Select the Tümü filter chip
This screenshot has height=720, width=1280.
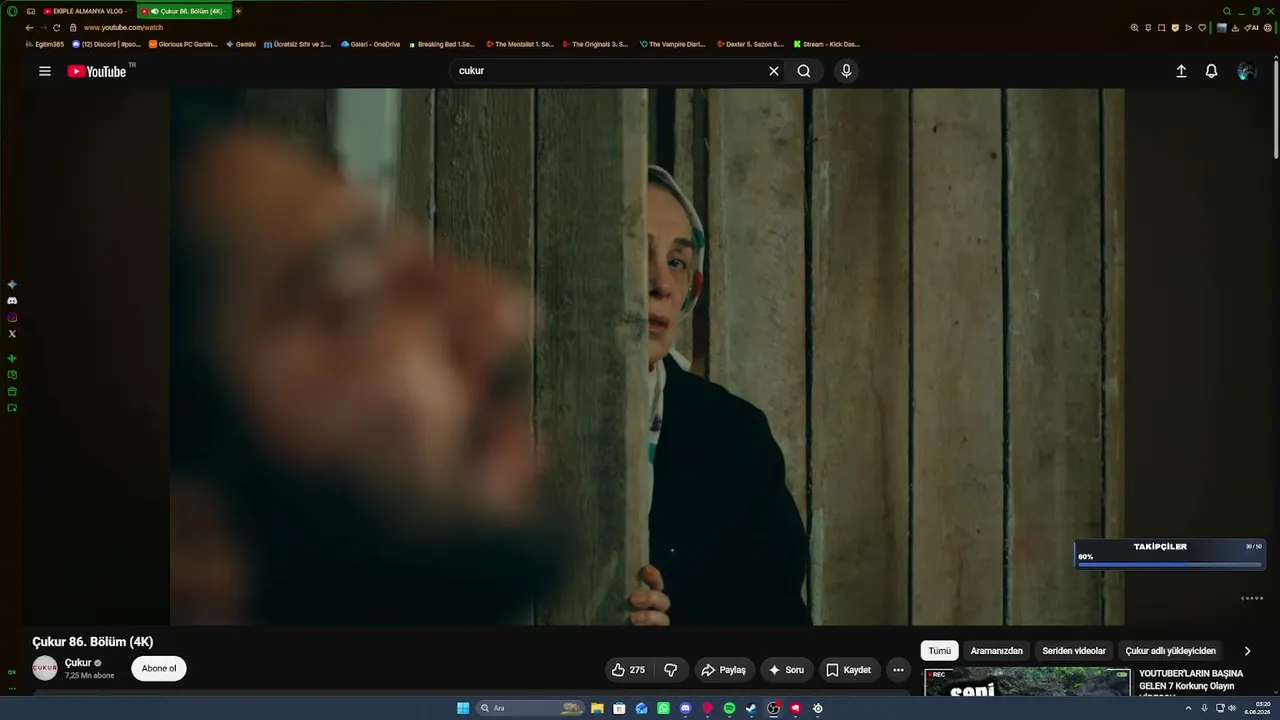tap(940, 651)
